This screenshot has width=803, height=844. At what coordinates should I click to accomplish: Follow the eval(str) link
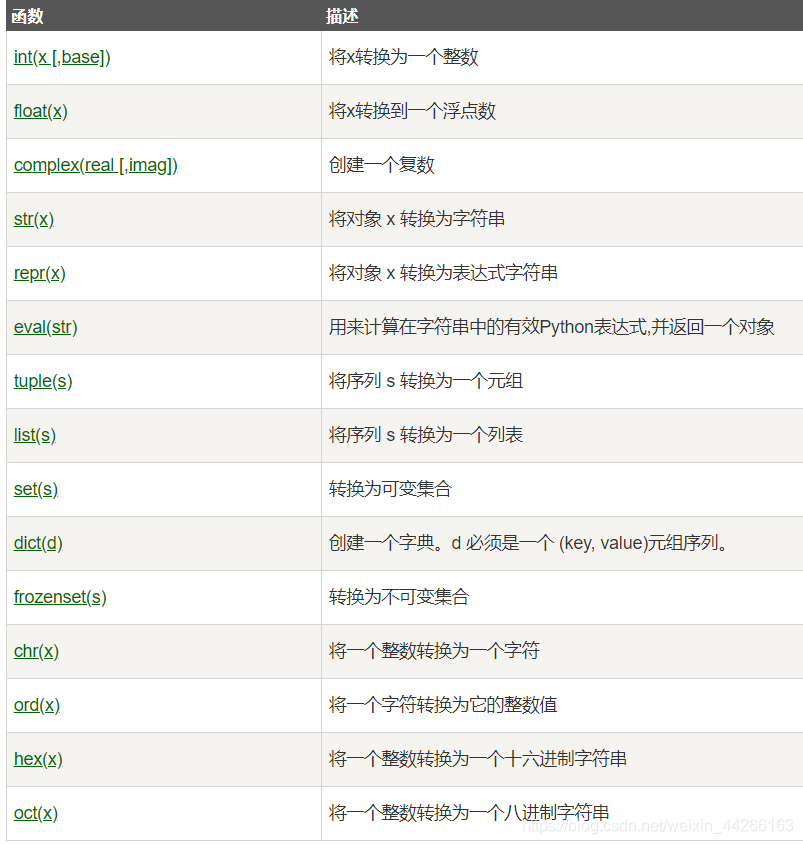click(x=46, y=327)
